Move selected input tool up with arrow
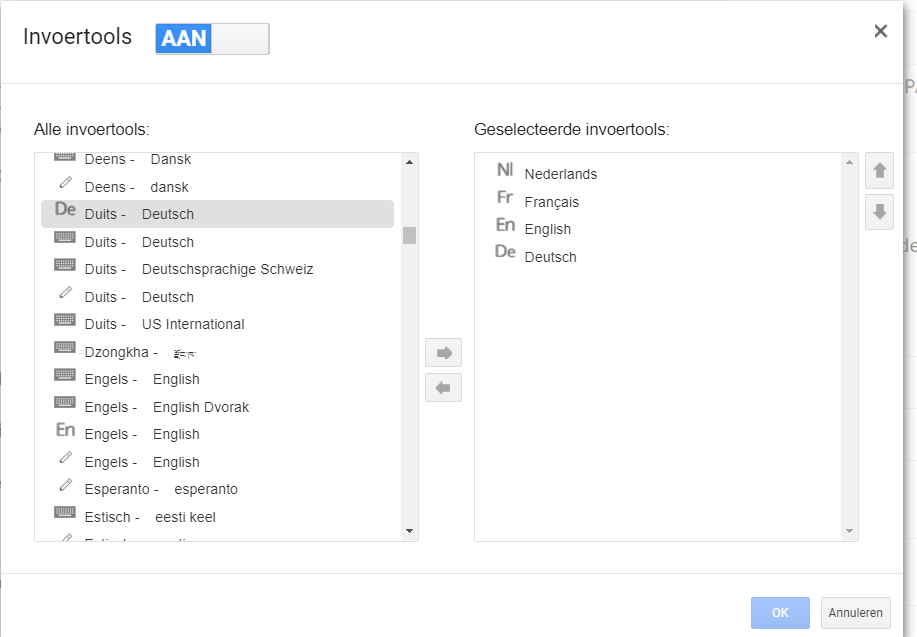The height and width of the screenshot is (637, 917). (x=879, y=171)
